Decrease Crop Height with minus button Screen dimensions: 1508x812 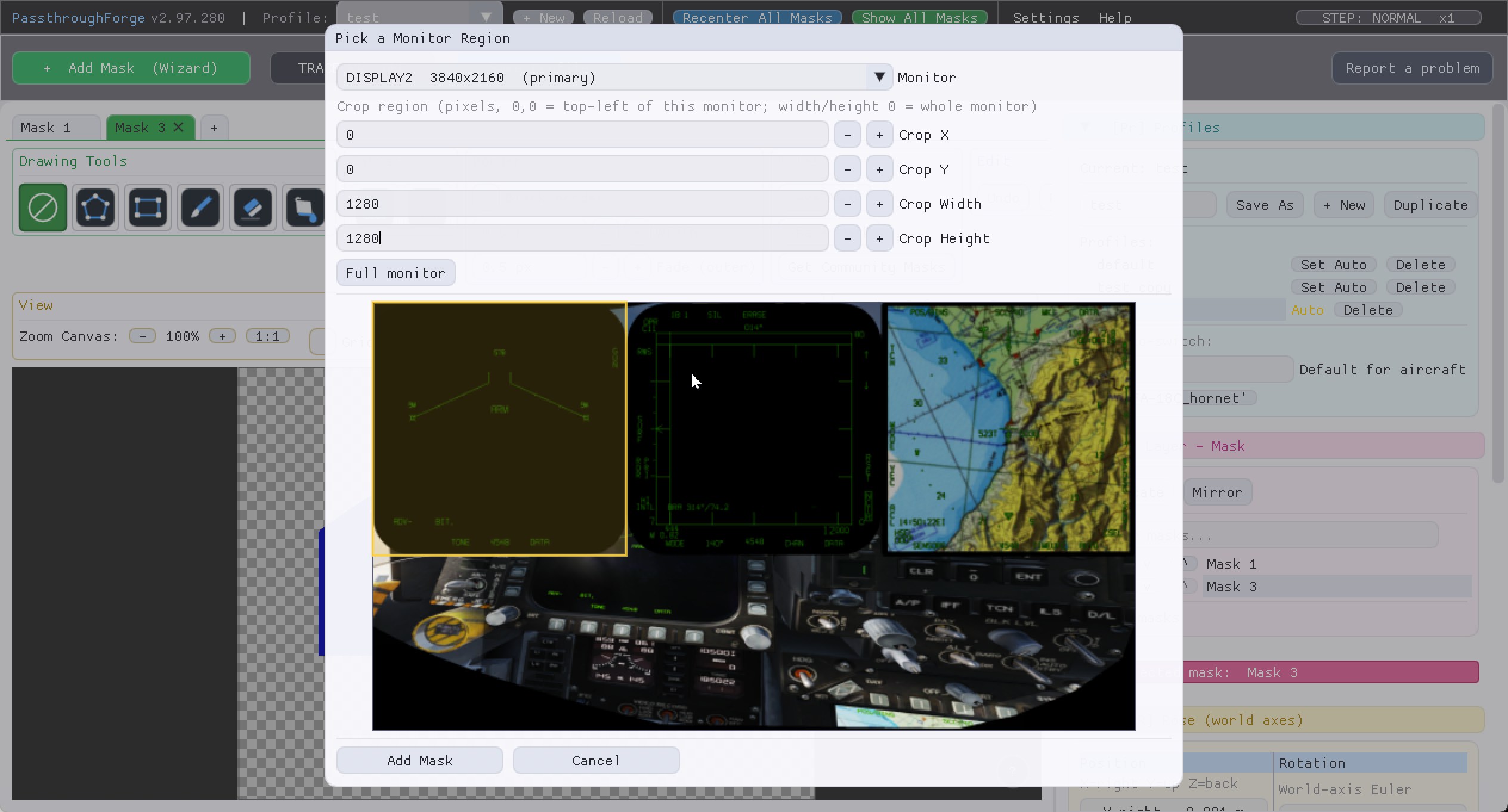point(847,238)
